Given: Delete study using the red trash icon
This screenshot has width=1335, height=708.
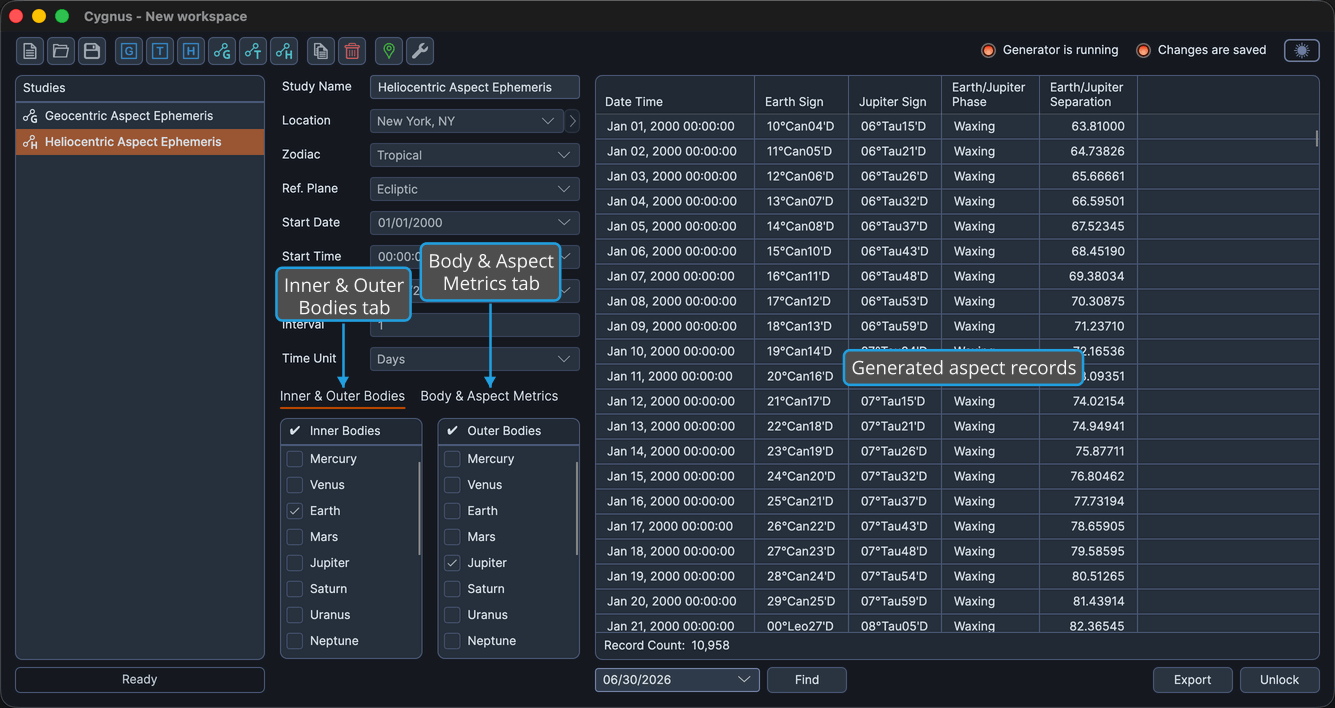Looking at the screenshot, I should [352, 51].
